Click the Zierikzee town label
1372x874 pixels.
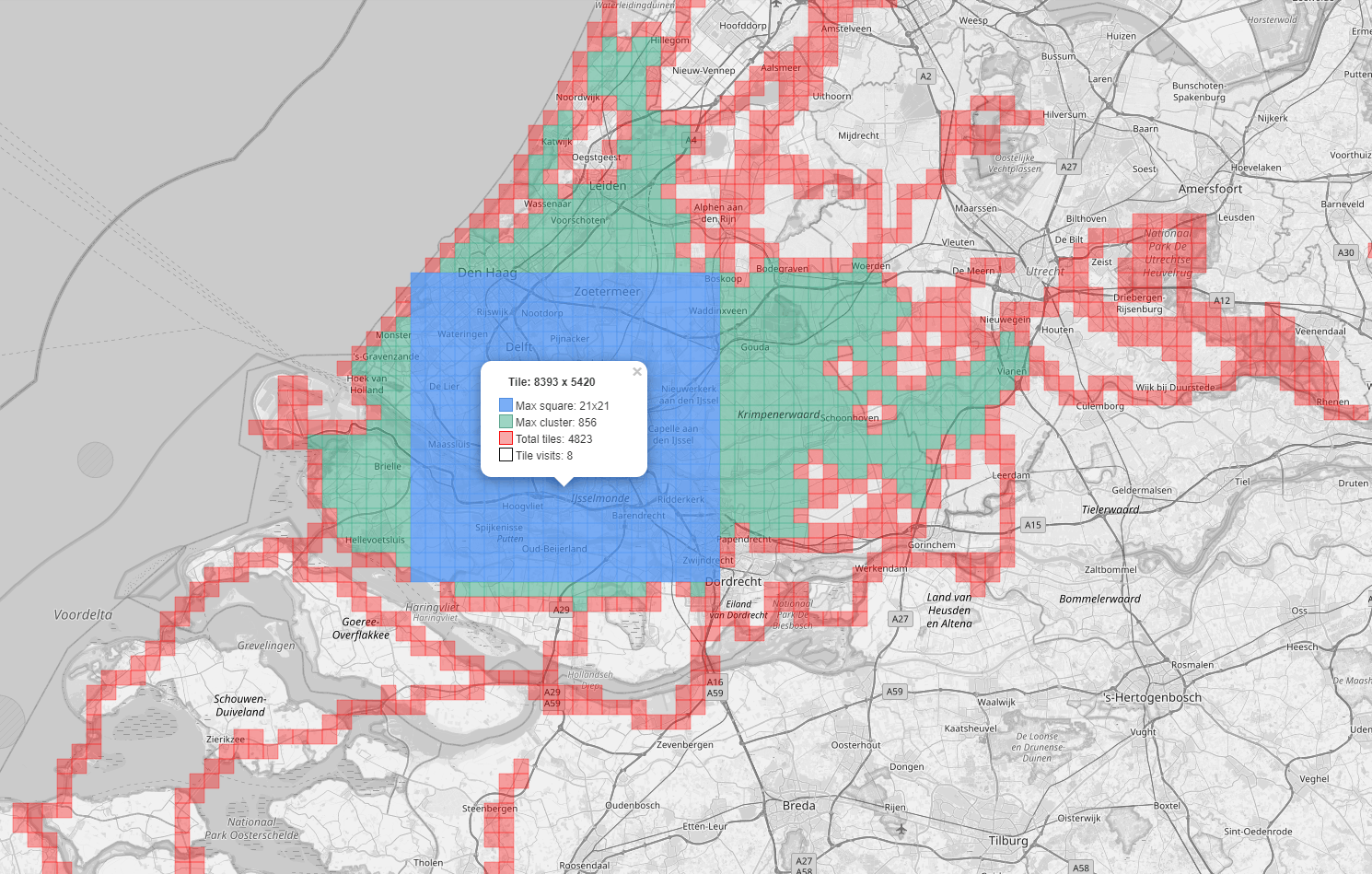[226, 740]
